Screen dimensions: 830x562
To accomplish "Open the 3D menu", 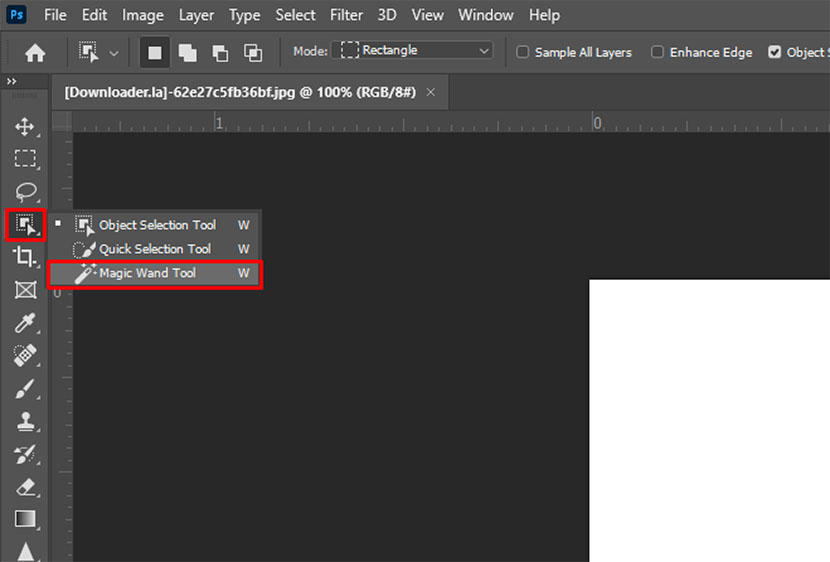I will [386, 15].
